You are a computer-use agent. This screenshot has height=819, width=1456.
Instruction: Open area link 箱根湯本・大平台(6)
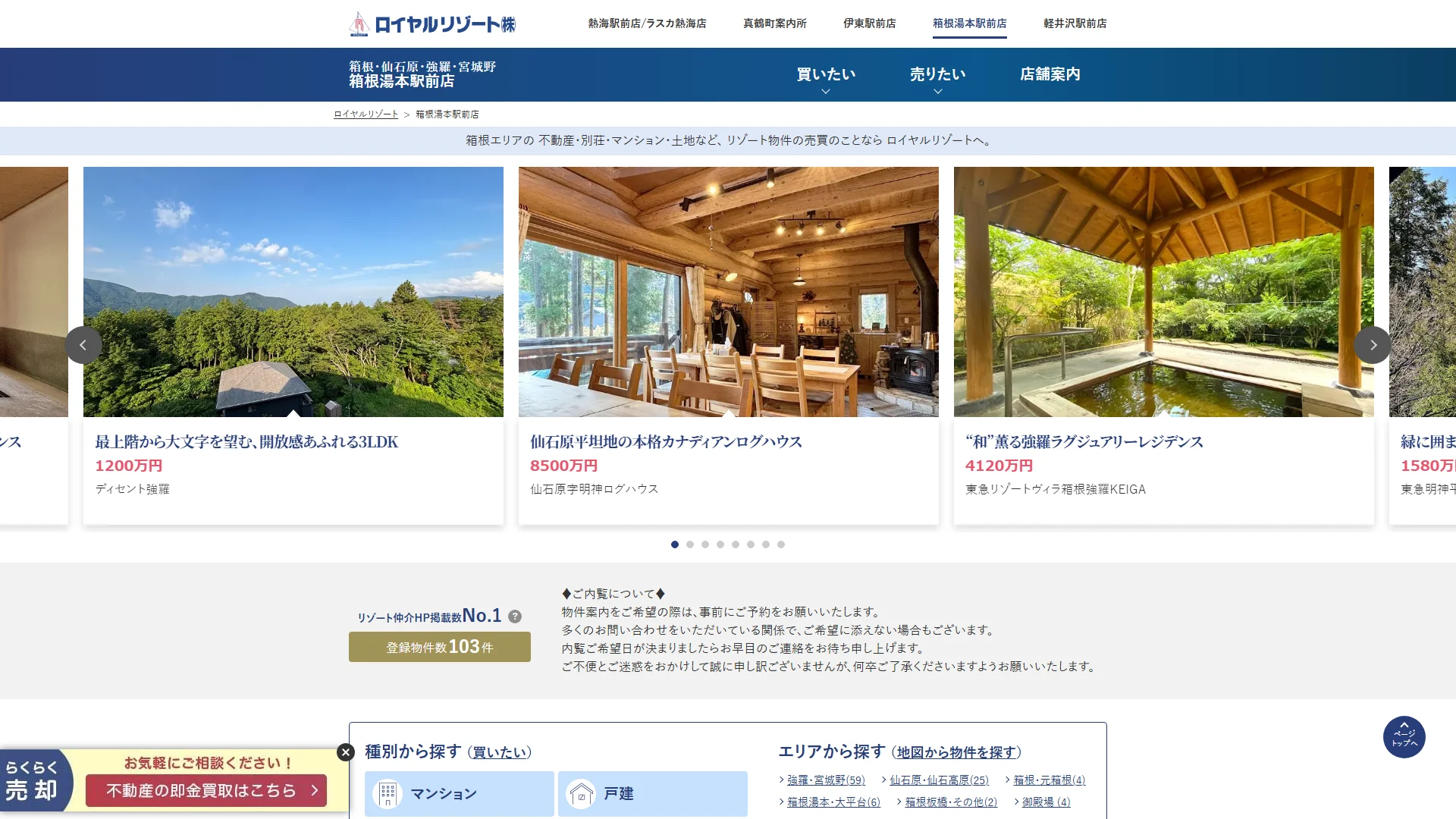pyautogui.click(x=833, y=802)
